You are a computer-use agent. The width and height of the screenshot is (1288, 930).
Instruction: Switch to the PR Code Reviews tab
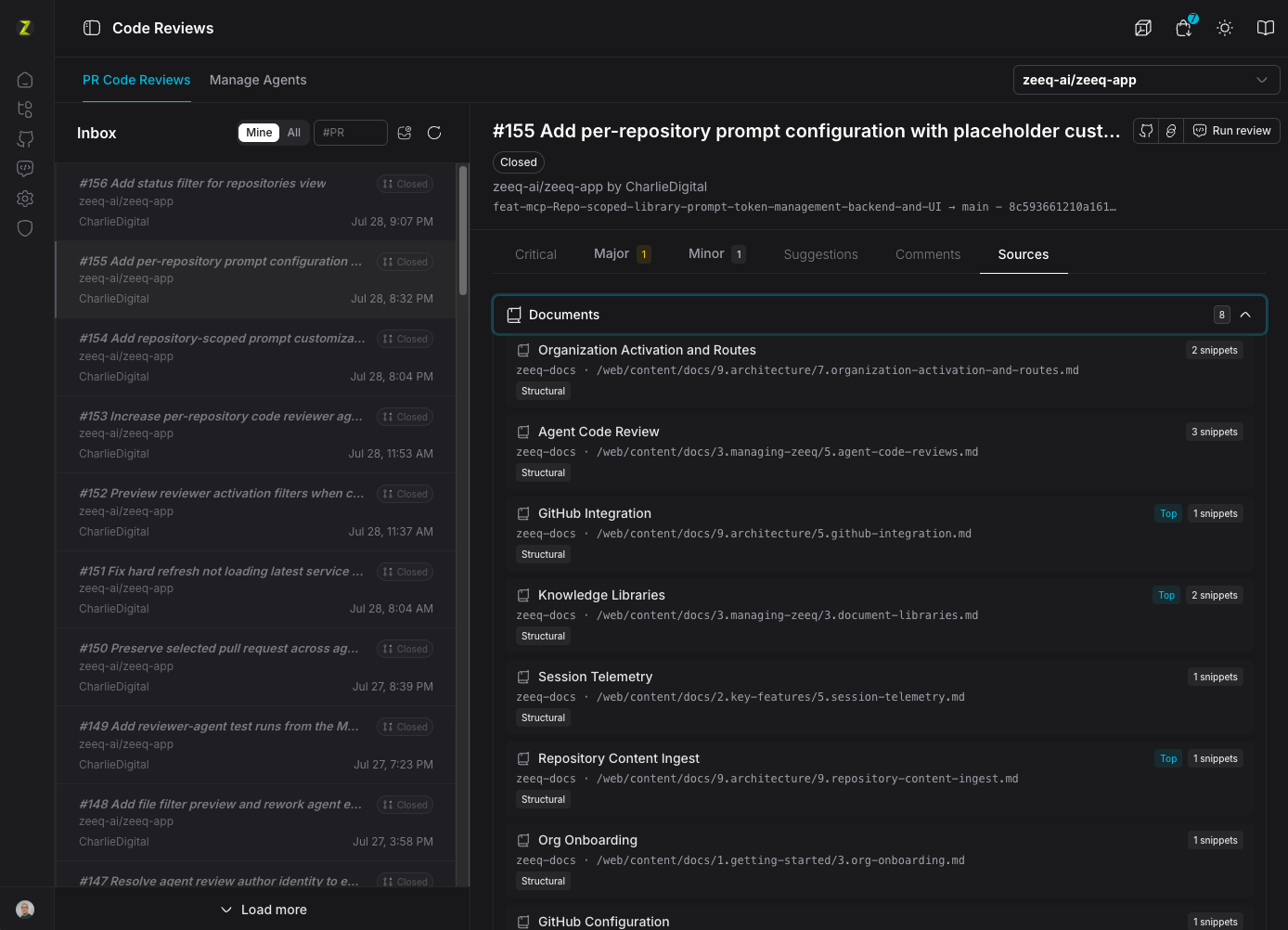click(x=136, y=80)
